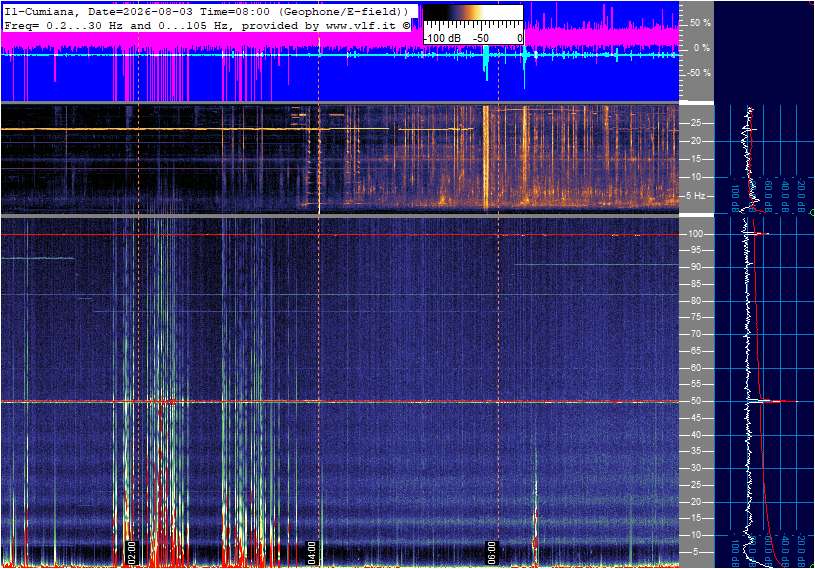Click the 95 frequency axis label
The height and width of the screenshot is (569, 815).
[695, 250]
